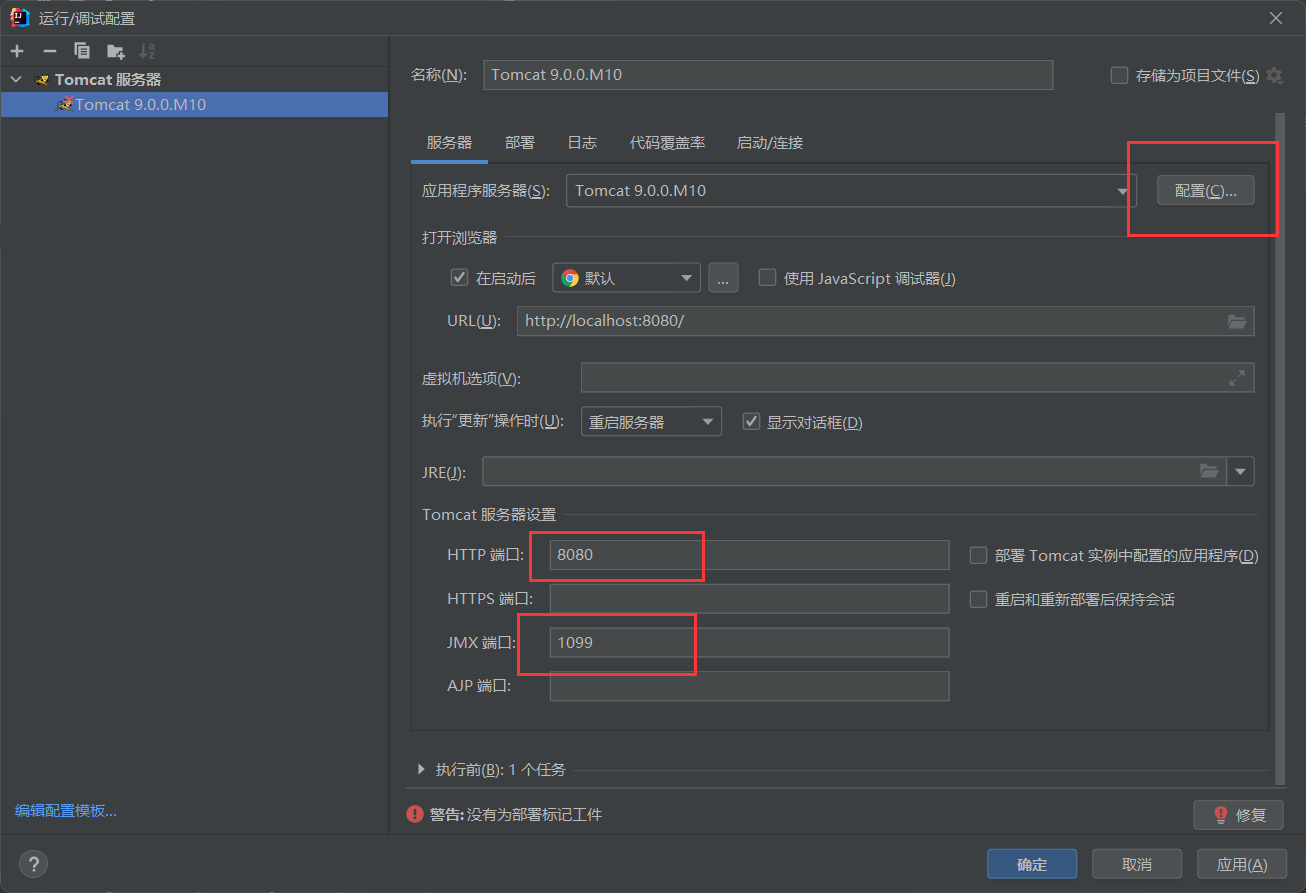Click the vertical scrollbar of settings panel
Screen dimensions: 1306x893
coord(1278,450)
